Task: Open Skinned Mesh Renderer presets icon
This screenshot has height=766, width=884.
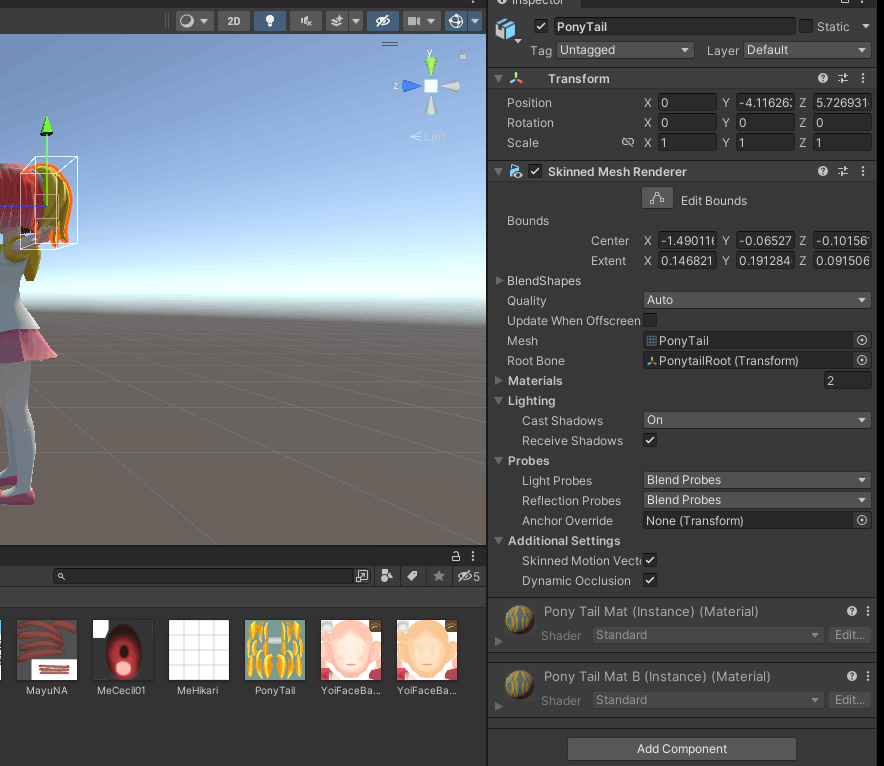Action: coord(843,171)
